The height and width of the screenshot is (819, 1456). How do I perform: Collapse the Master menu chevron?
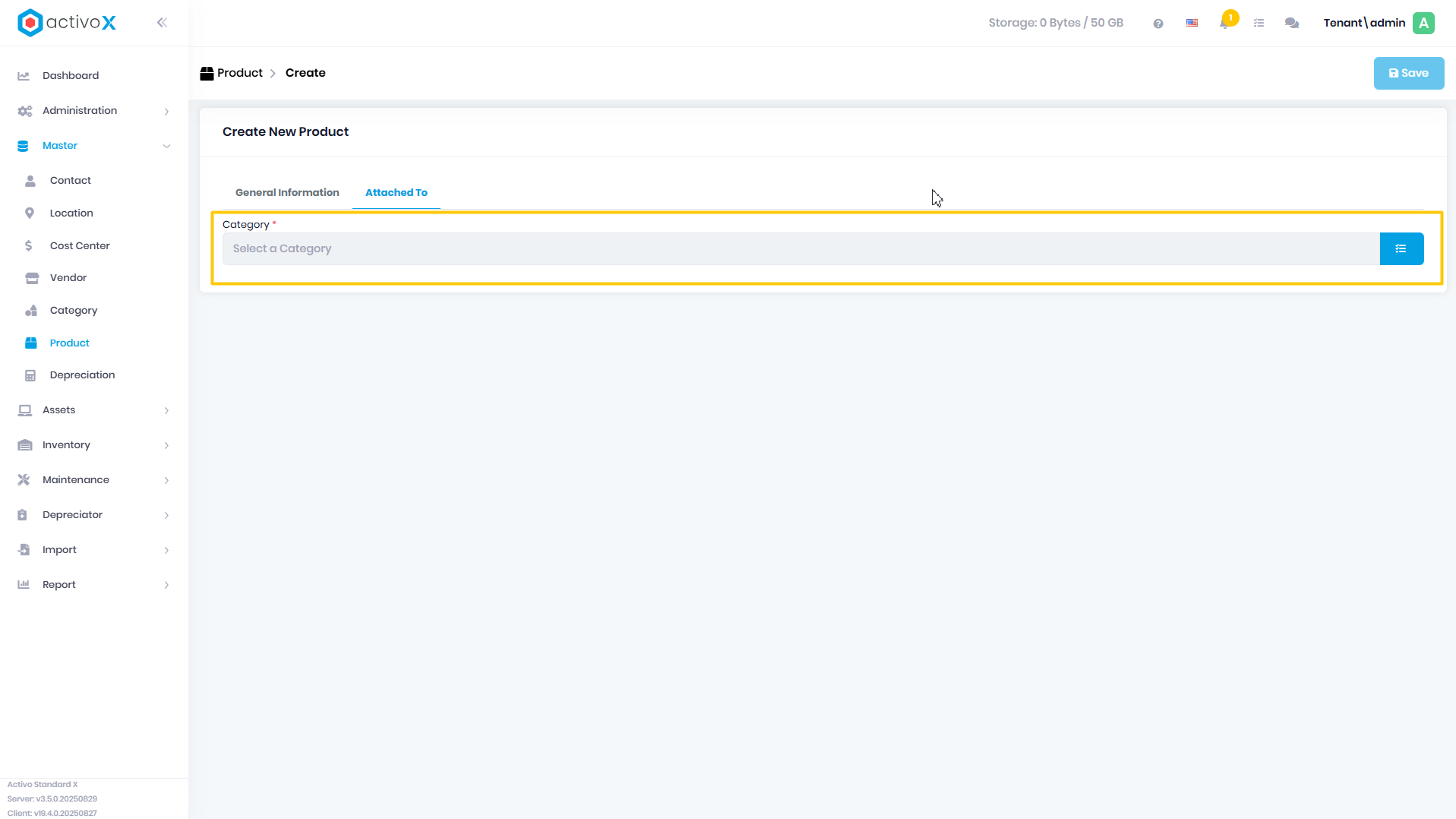click(x=166, y=146)
